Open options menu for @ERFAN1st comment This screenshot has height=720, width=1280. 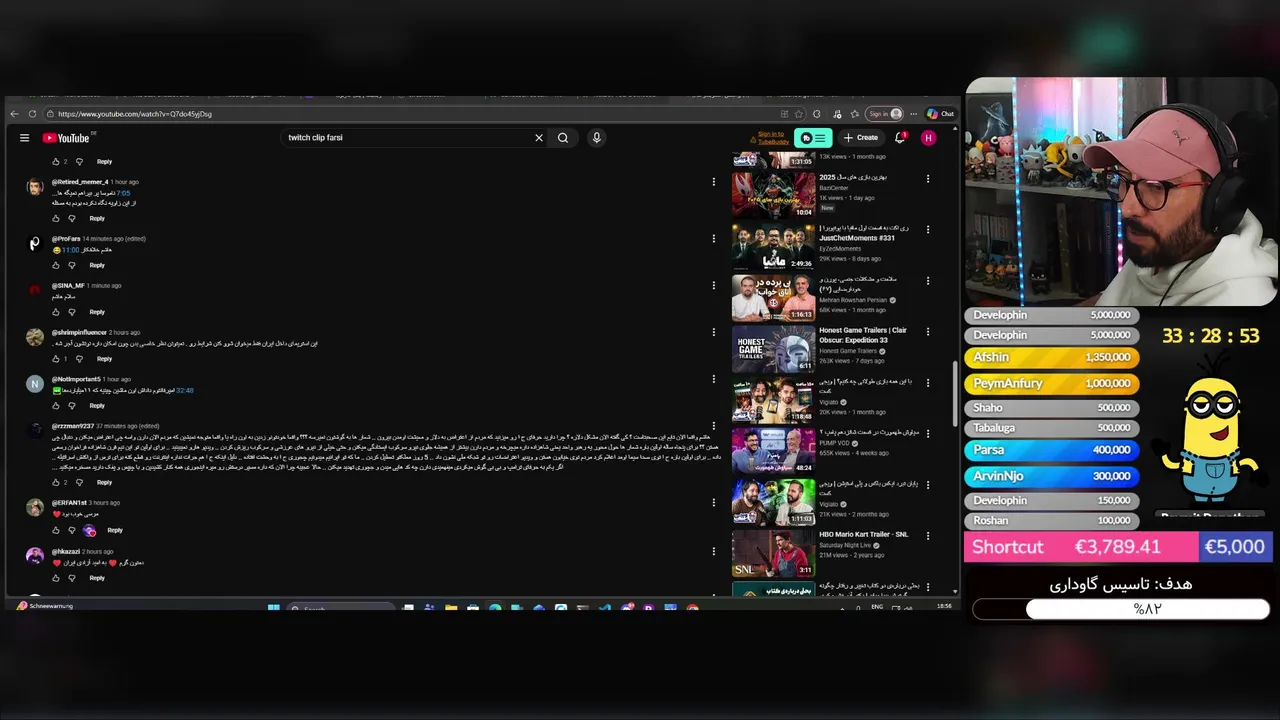tap(714, 503)
